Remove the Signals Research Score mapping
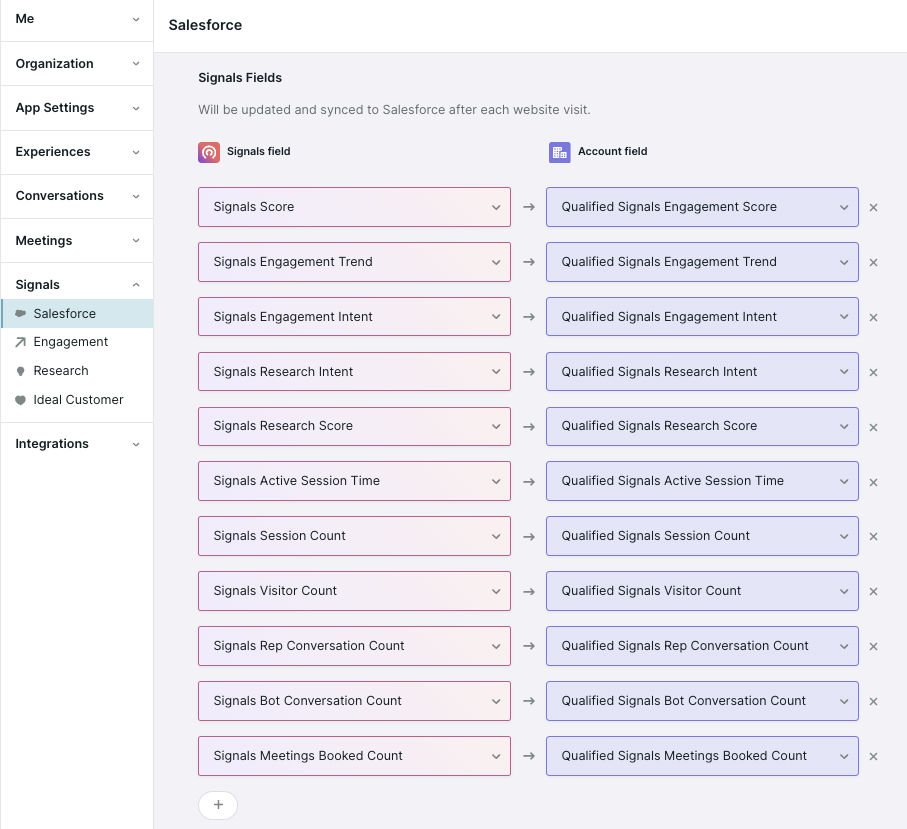 click(x=873, y=427)
